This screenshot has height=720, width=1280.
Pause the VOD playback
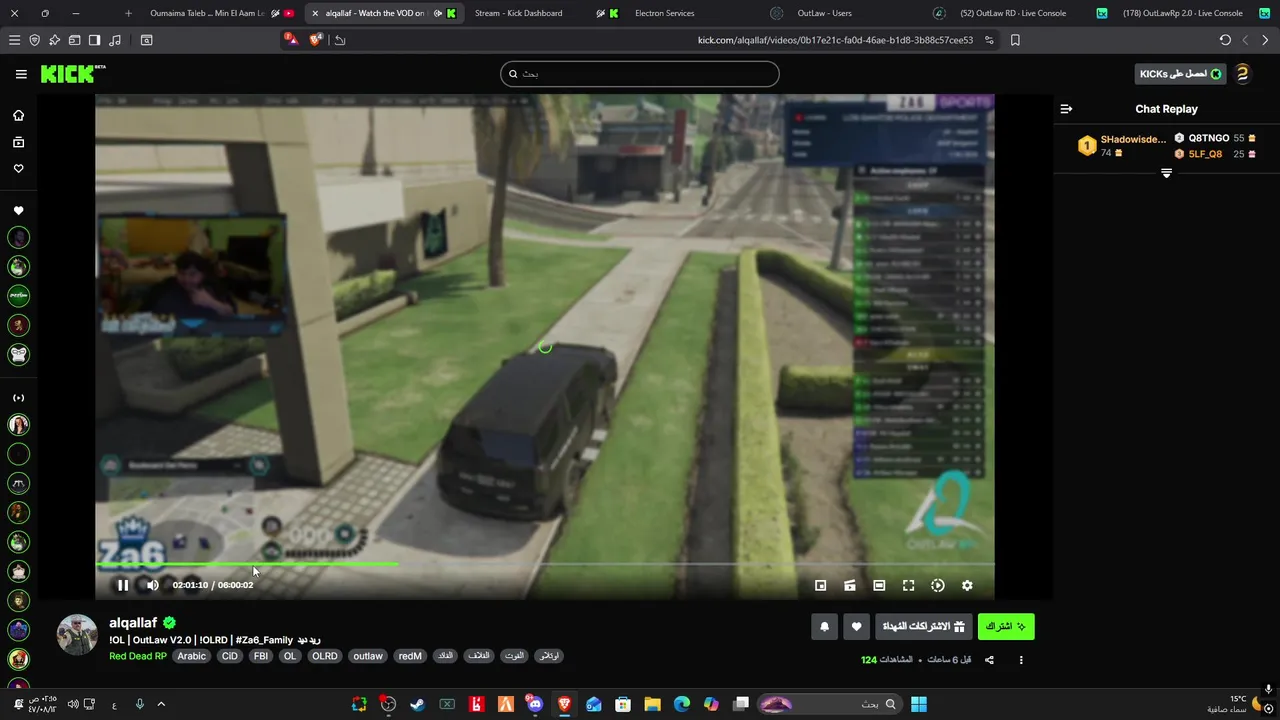123,585
